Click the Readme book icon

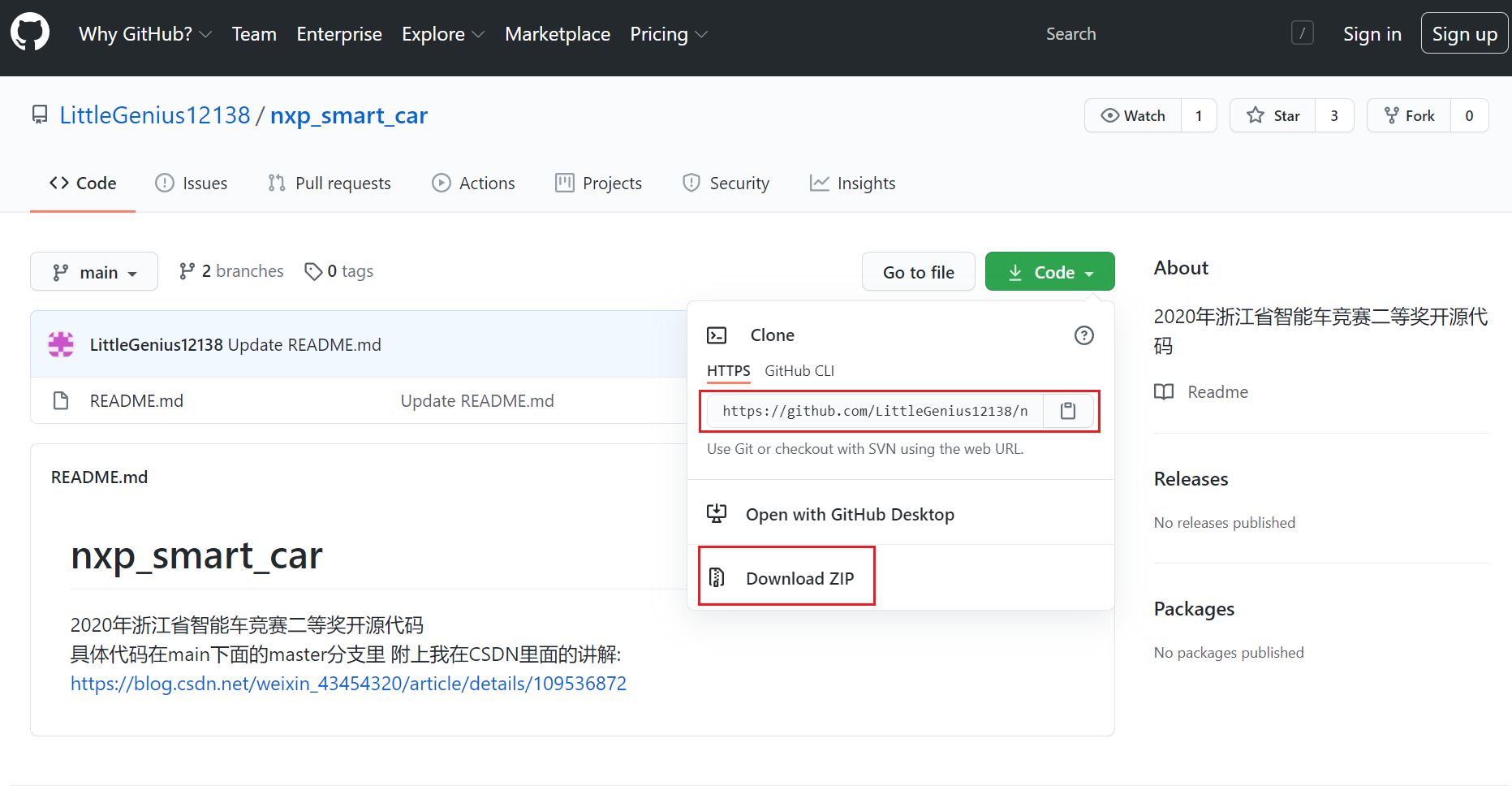[1164, 391]
